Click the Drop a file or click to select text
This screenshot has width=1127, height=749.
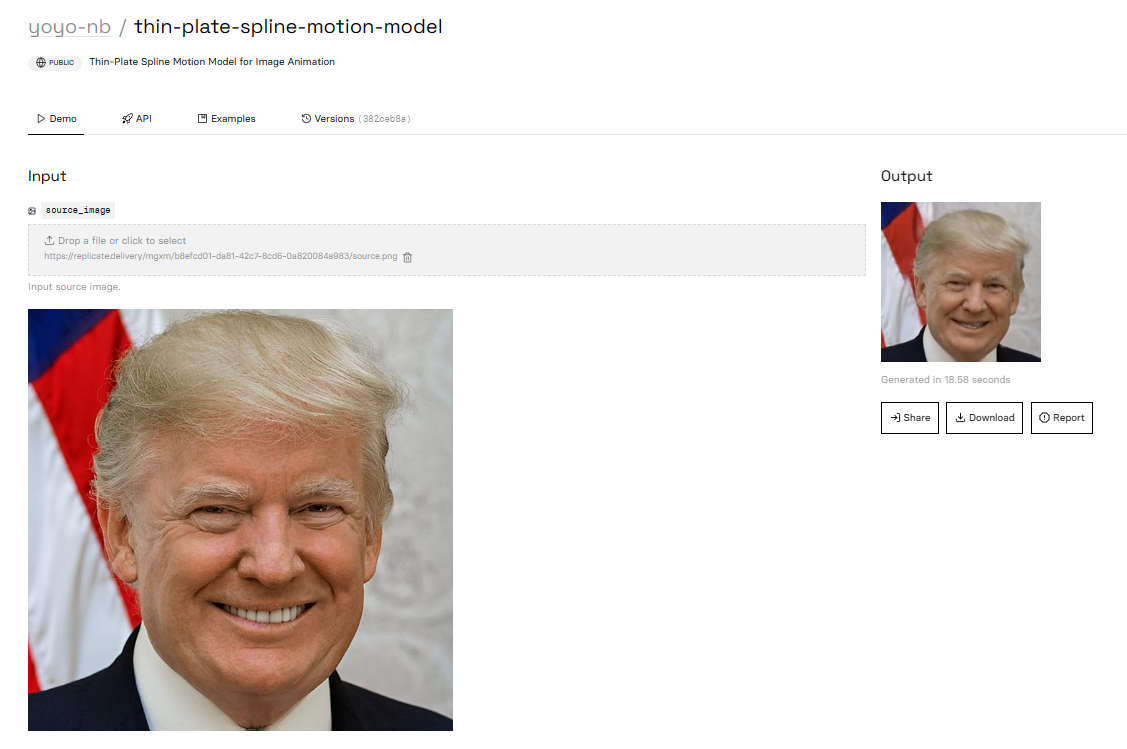pyautogui.click(x=122, y=241)
